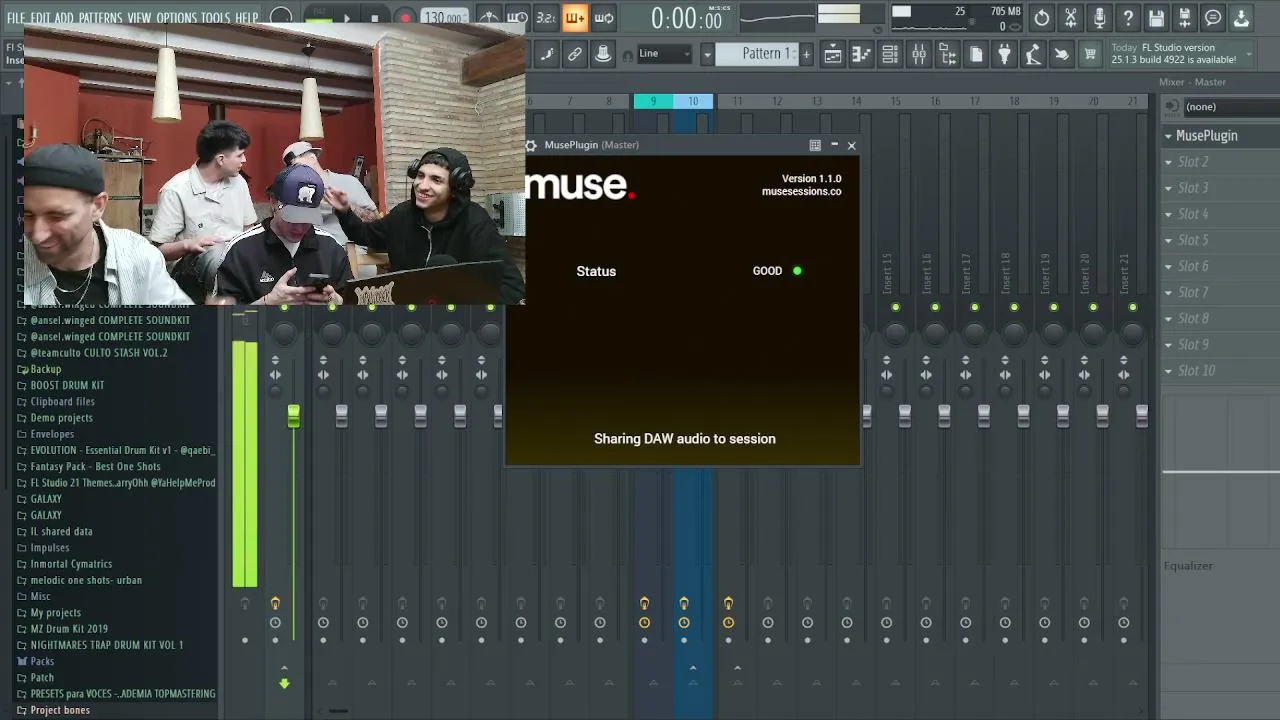Open the TOOLS menu
Screen dimensions: 1280x720
[215, 18]
